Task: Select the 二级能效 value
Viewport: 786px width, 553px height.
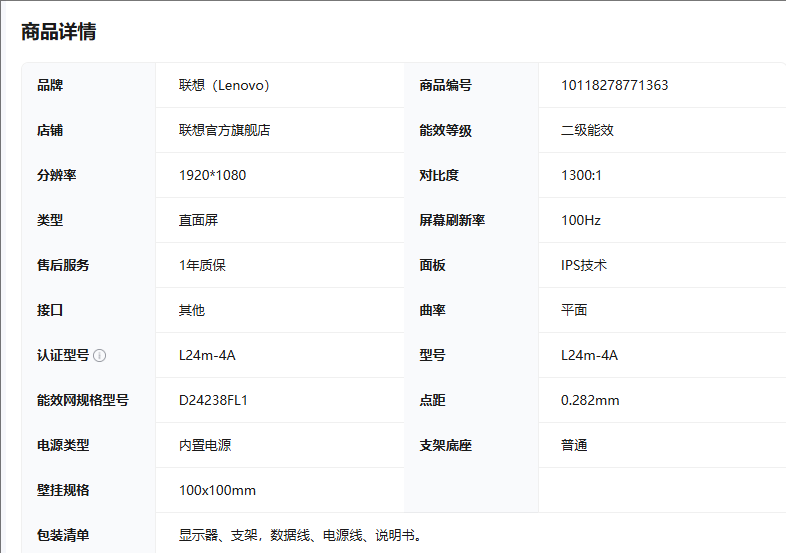Action: point(587,130)
